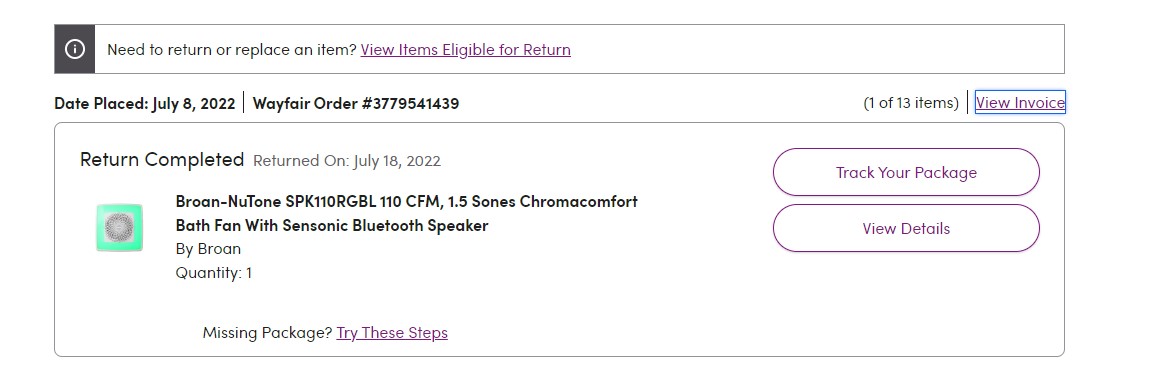Click the second line Bath Fan With Sensonic title
The width and height of the screenshot is (1171, 381).
click(x=332, y=226)
